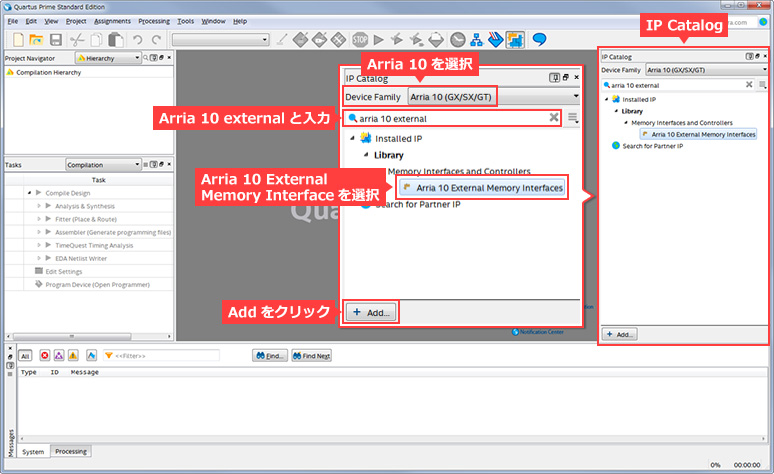Open Device Family dropdown in right IP Catalog
774x474 pixels.
pyautogui.click(x=706, y=70)
